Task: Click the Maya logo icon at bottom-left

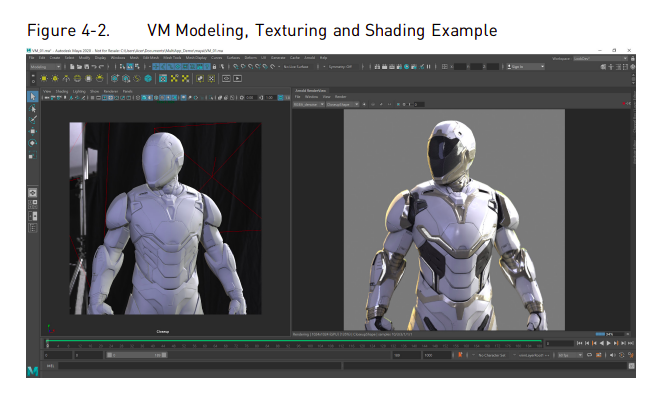Action: pyautogui.click(x=33, y=371)
